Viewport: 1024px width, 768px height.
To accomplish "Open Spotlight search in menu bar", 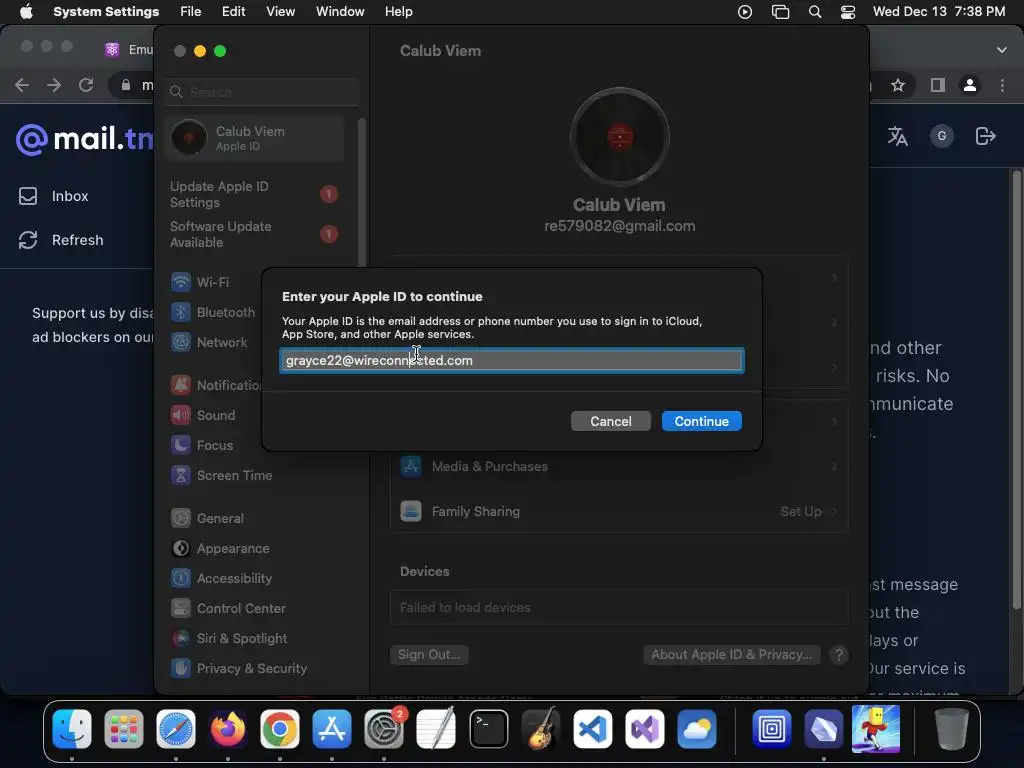I will click(814, 12).
